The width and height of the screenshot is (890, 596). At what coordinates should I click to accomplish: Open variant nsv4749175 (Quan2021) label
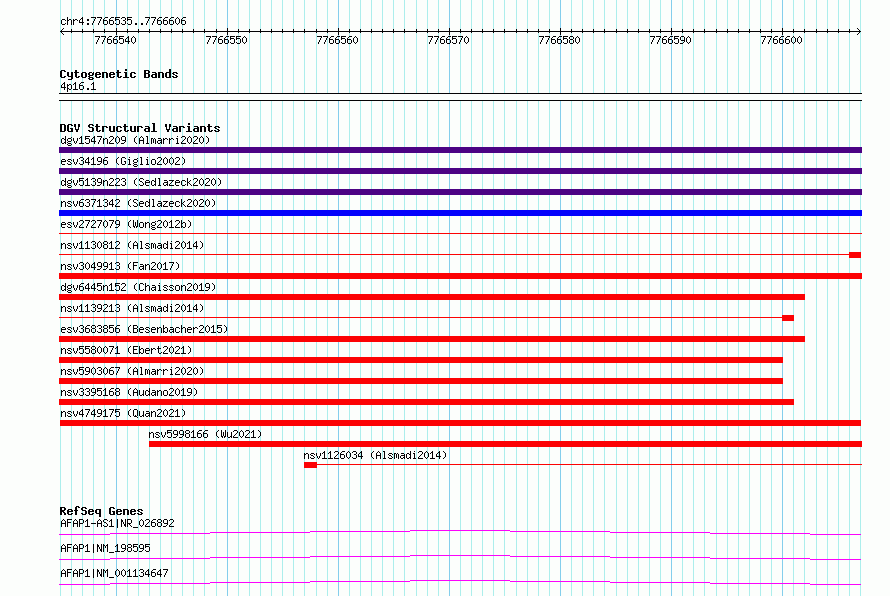[123, 413]
